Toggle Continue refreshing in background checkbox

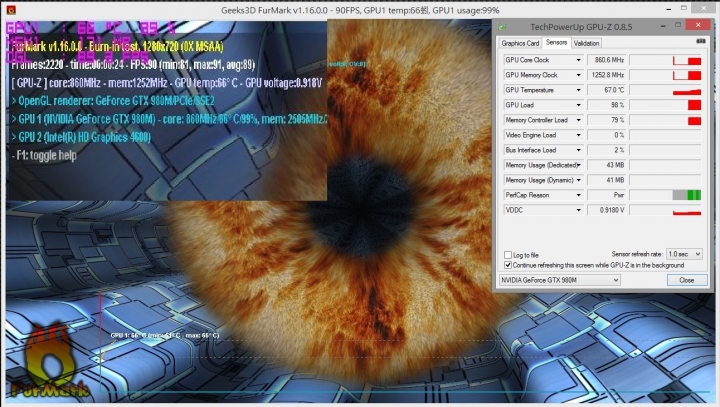pos(508,265)
